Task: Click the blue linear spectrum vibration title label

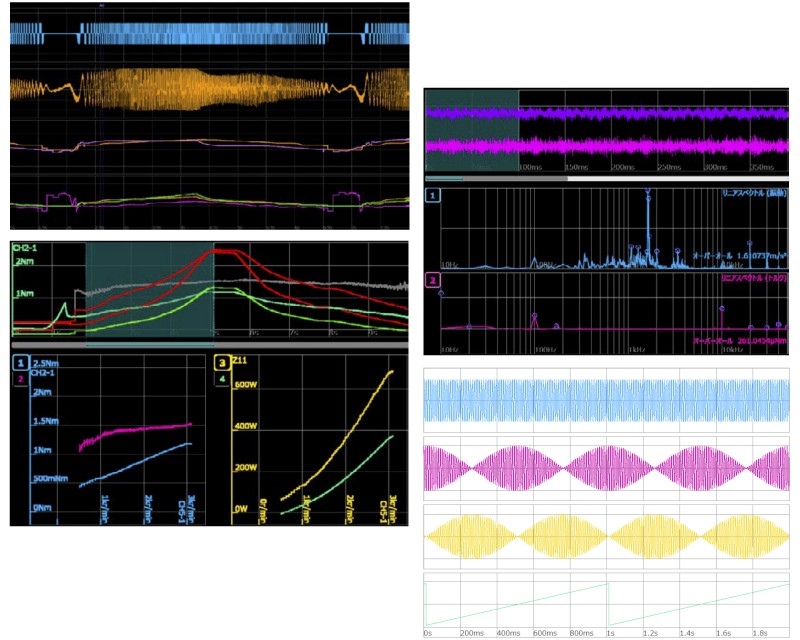Action: (x=754, y=193)
